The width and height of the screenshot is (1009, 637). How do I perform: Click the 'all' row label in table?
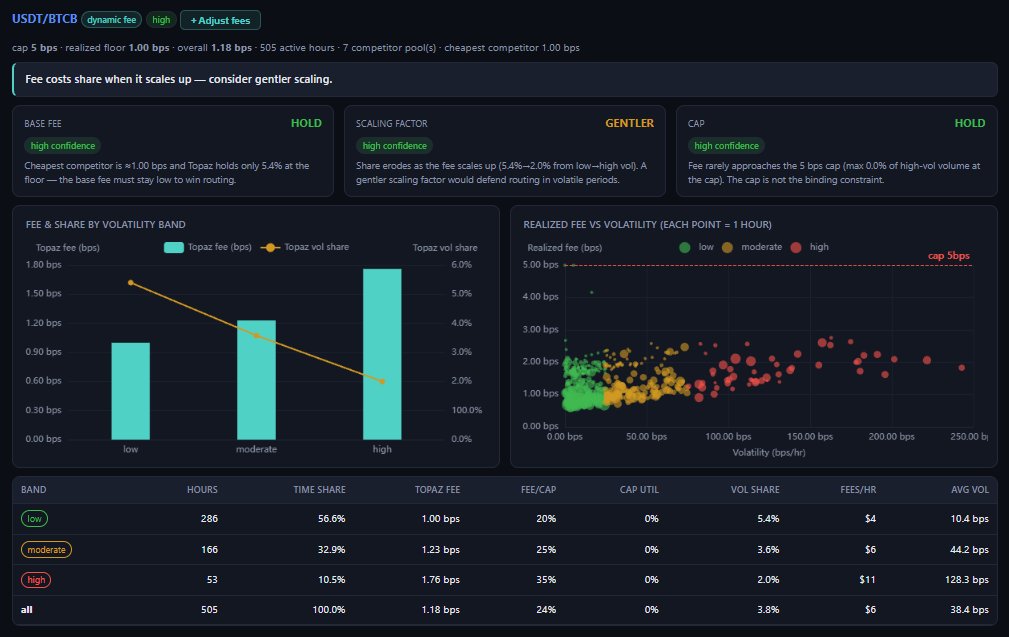[26, 609]
